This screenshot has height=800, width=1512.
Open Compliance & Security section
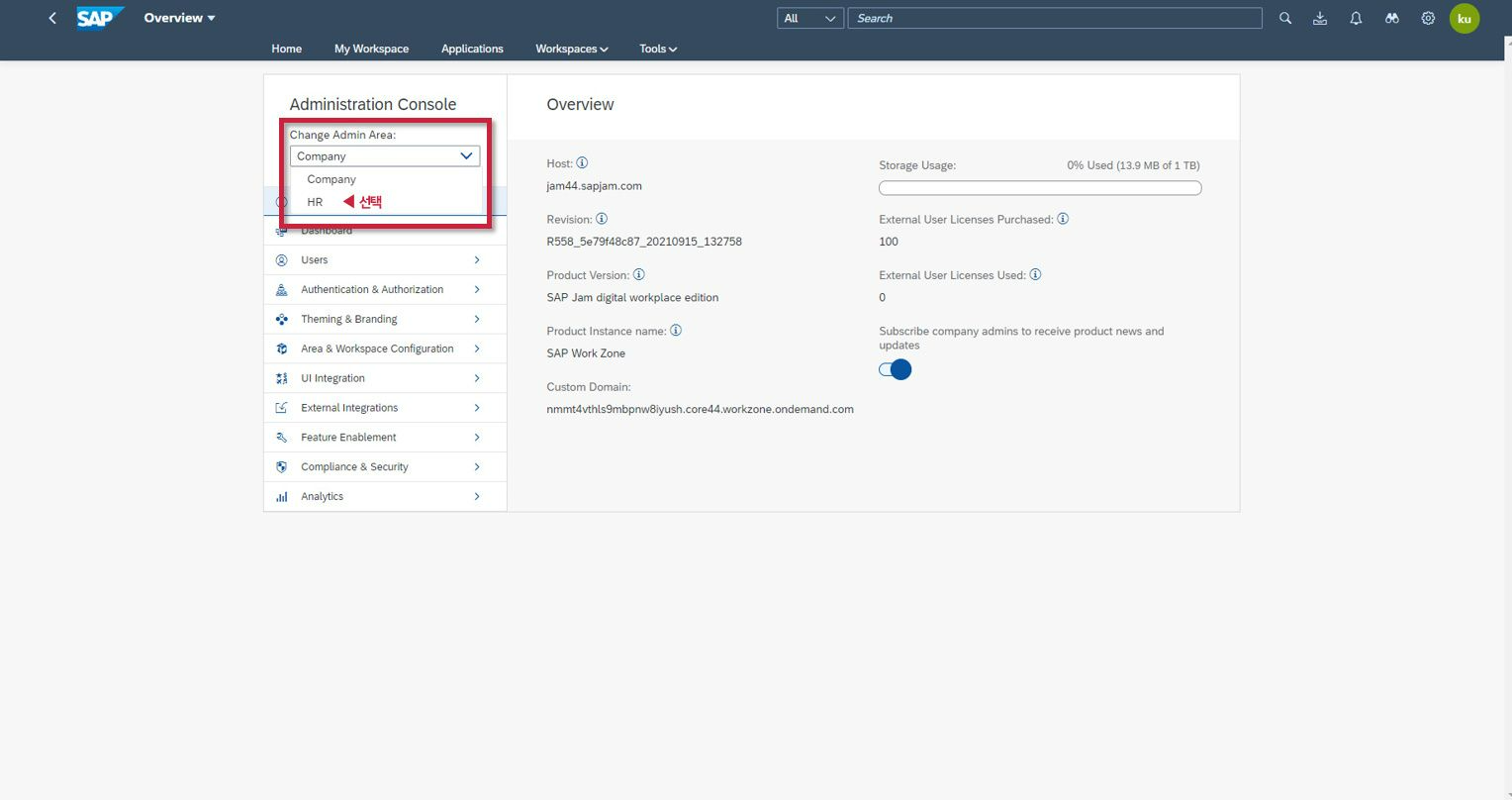pyautogui.click(x=385, y=467)
